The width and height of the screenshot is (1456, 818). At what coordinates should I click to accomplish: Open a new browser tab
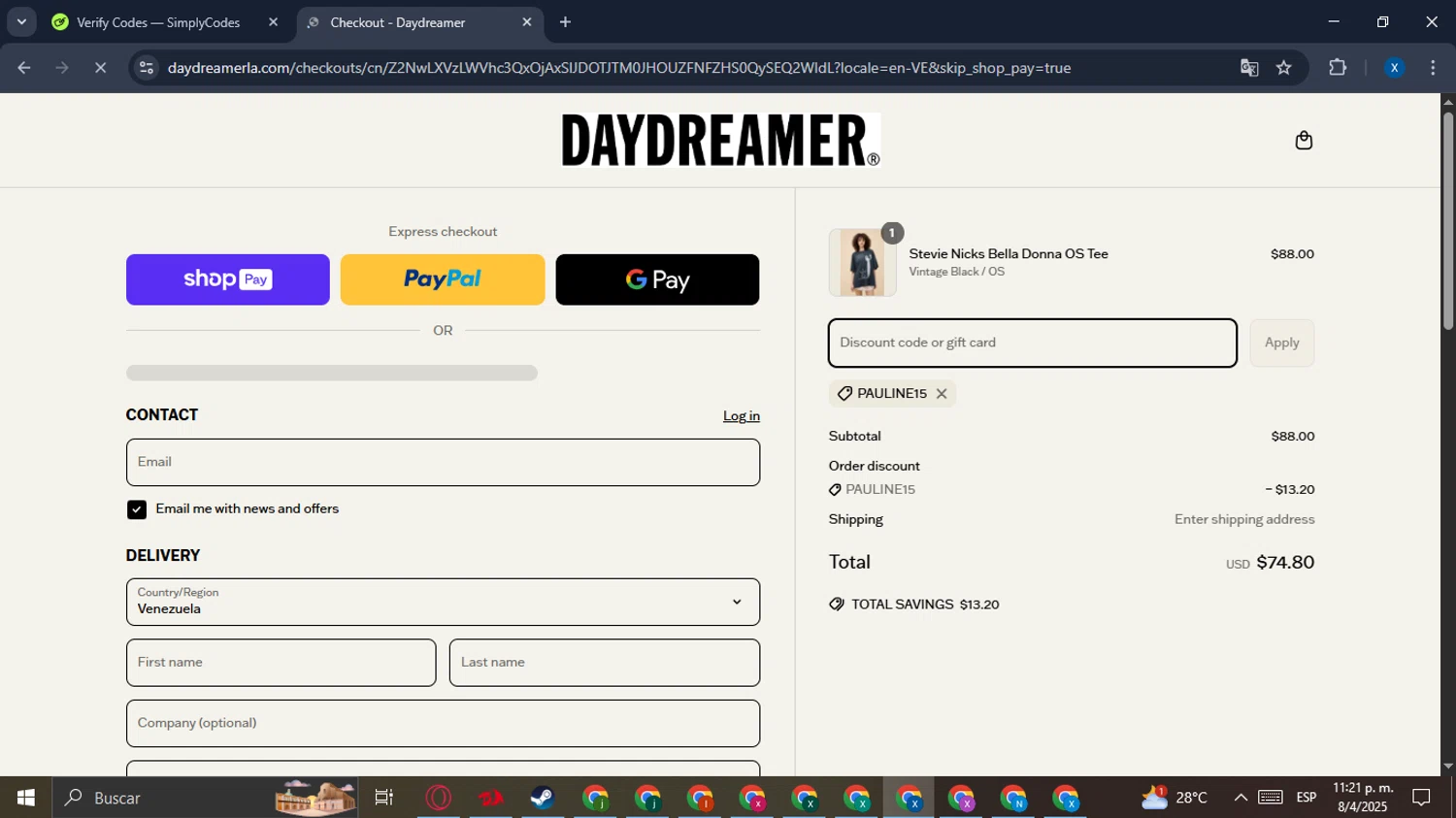(x=566, y=22)
